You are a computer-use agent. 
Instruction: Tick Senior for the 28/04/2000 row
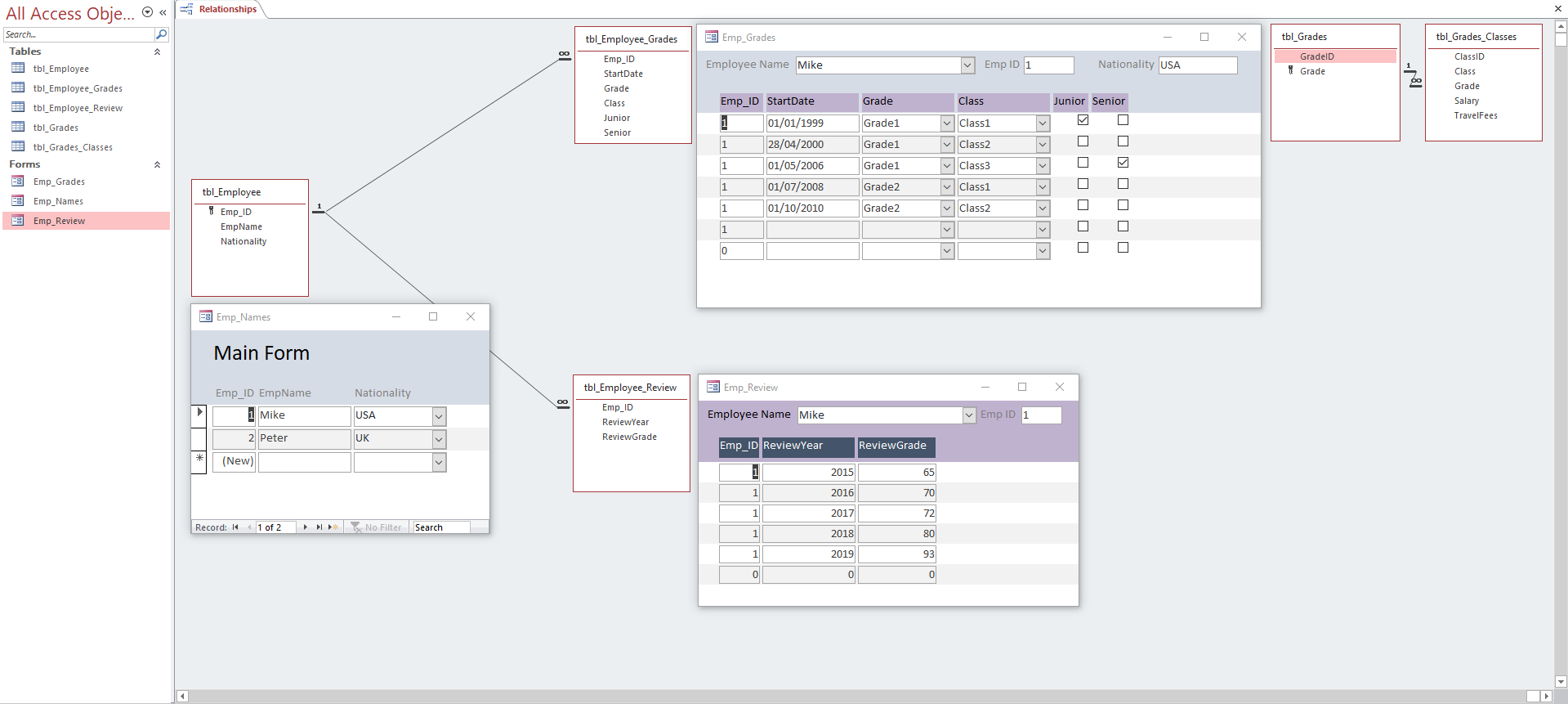click(1123, 141)
